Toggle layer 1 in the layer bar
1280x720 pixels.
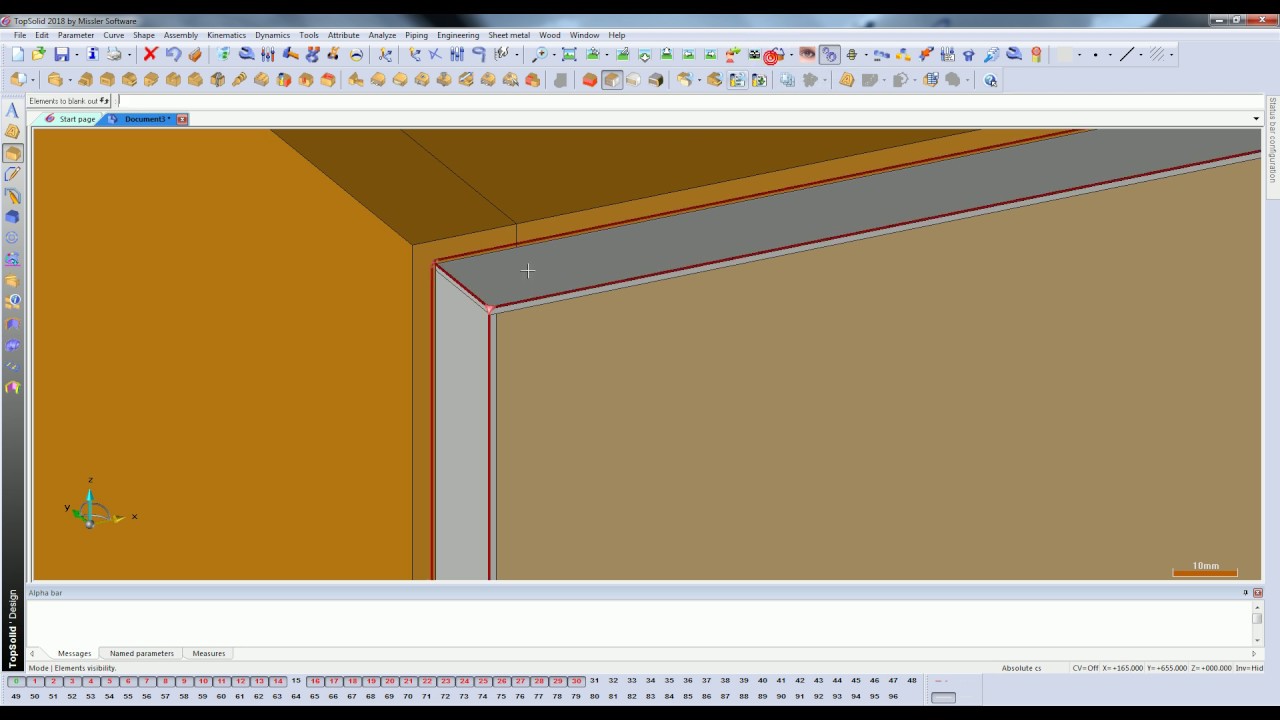(35, 681)
